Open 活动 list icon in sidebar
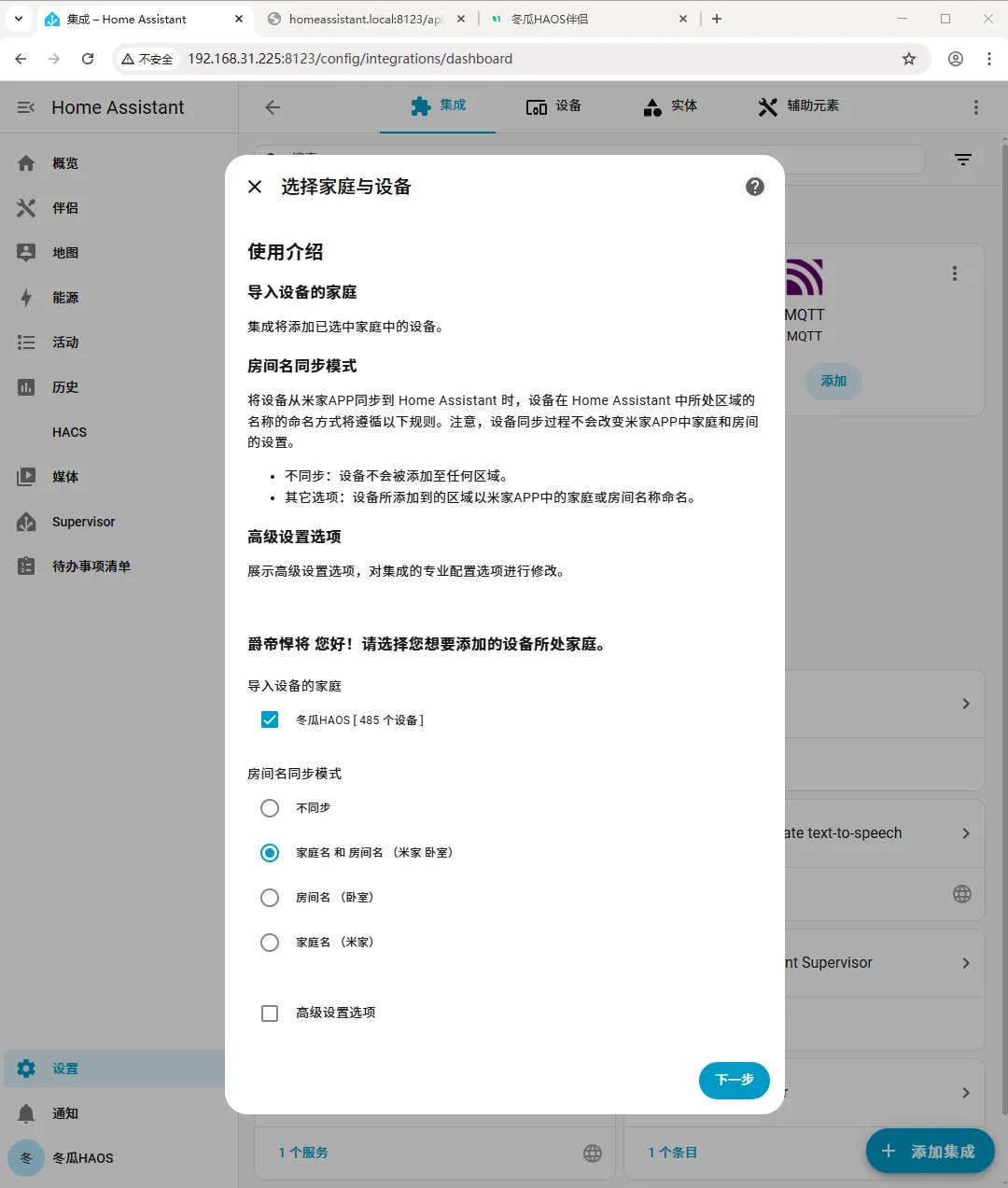Image resolution: width=1008 pixels, height=1188 pixels. 26,342
